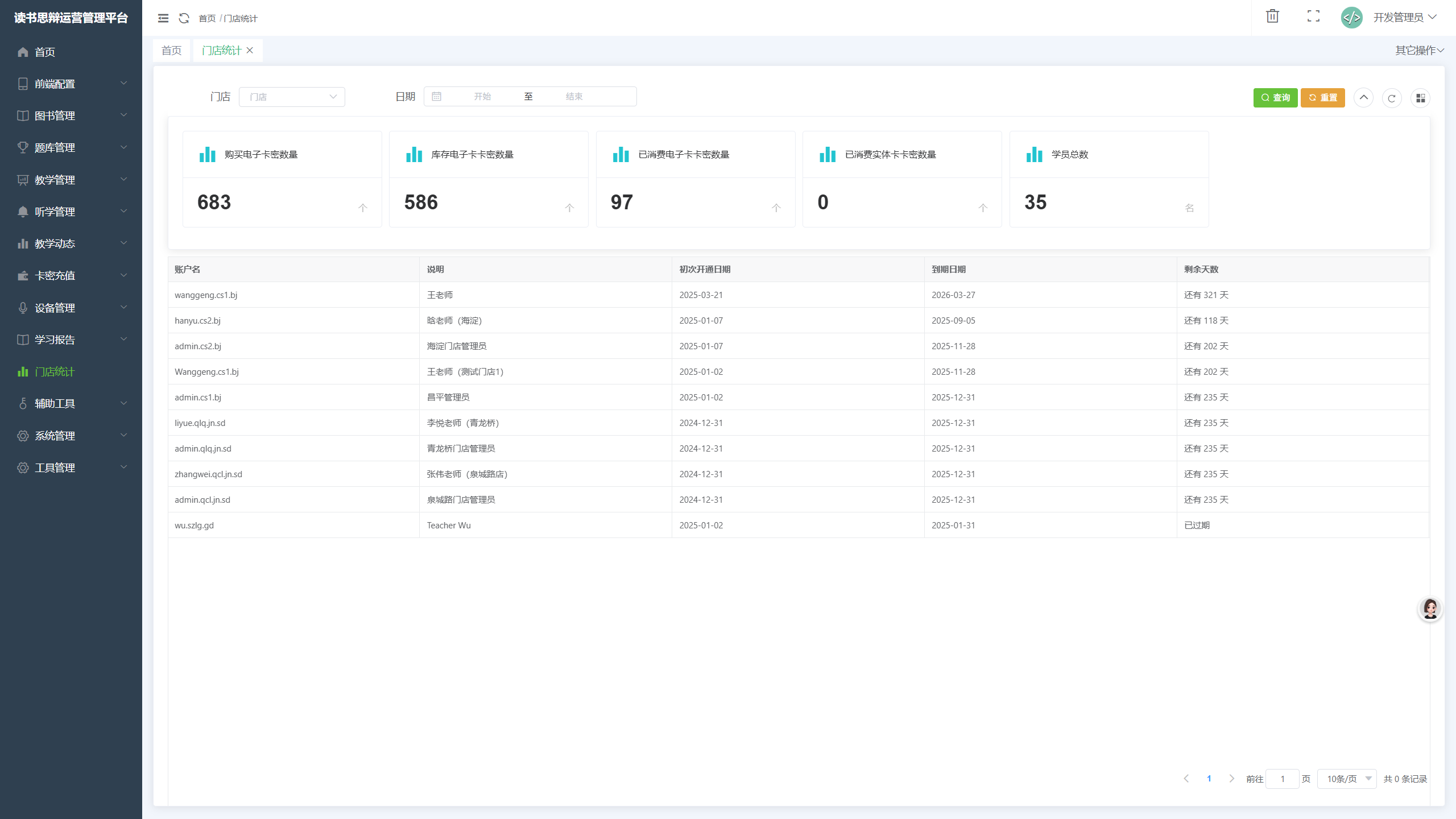Click the developer avatar icon

tap(1351, 18)
